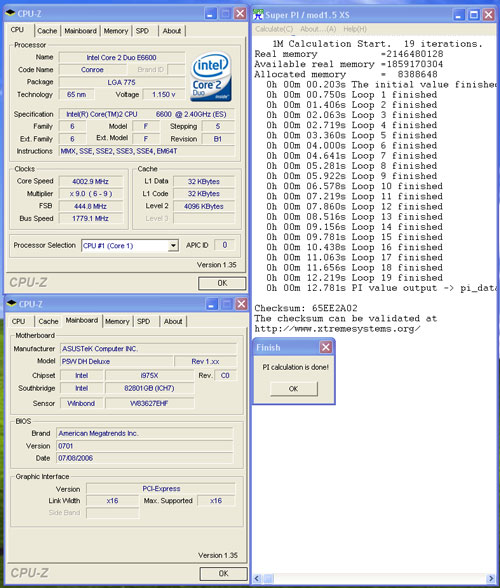
Task: Click the Instructions field MMX, SSE, SSE2
Action: coord(147,151)
